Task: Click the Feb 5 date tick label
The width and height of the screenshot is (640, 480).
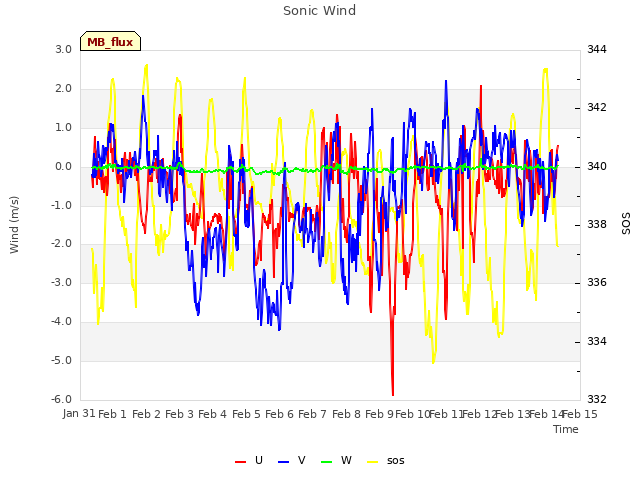Action: point(246,414)
